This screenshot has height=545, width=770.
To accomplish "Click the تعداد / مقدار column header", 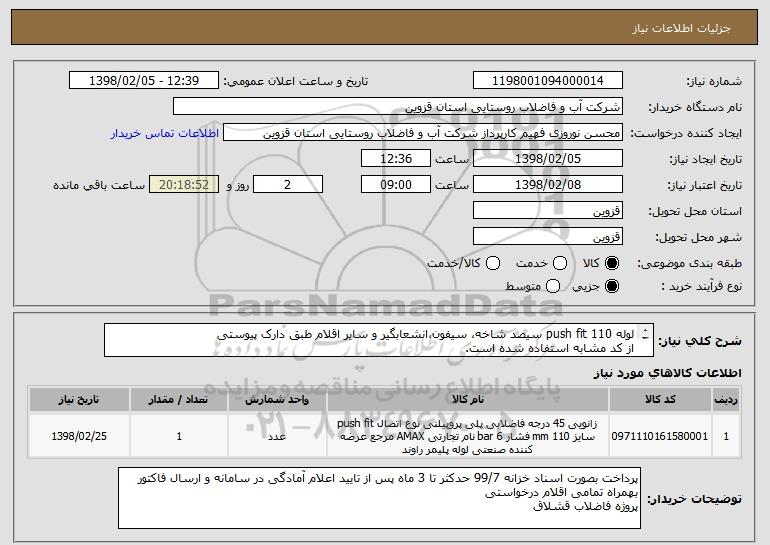I will tap(179, 400).
